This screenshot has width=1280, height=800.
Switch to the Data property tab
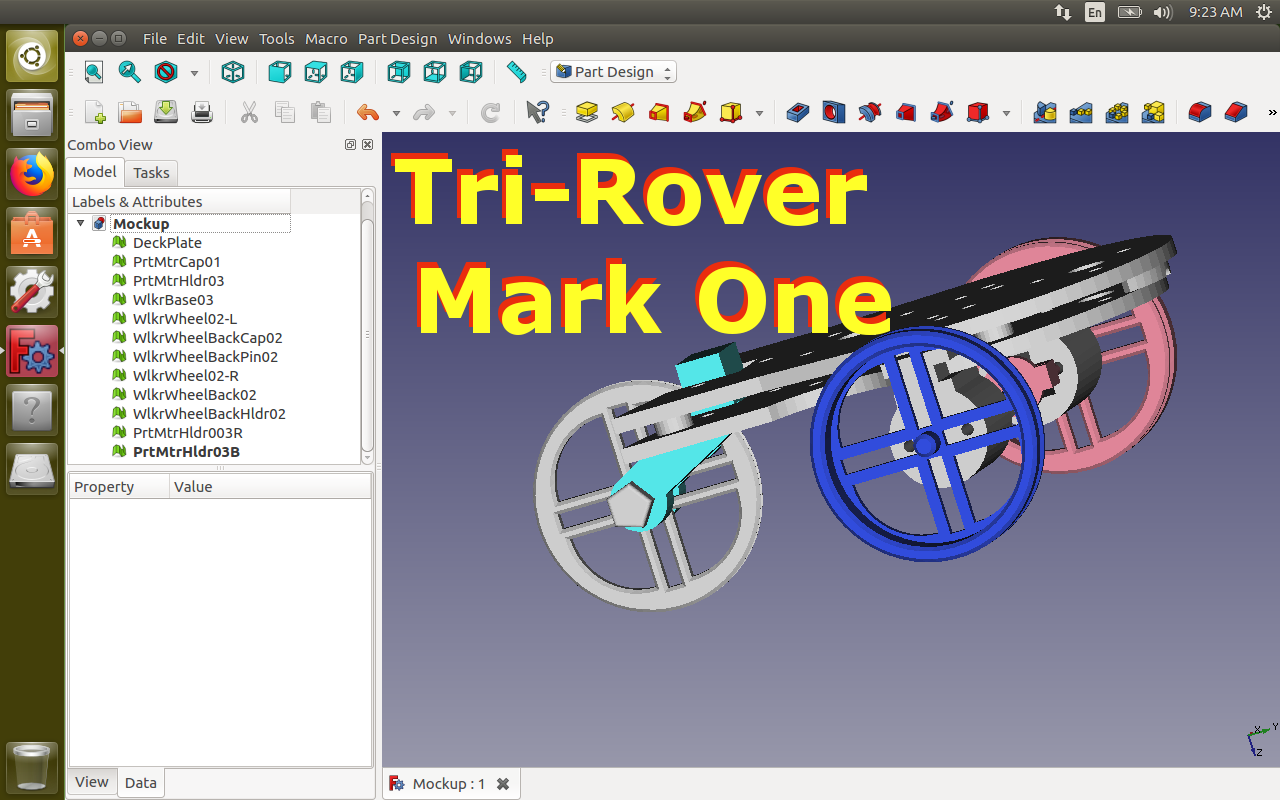(x=141, y=783)
